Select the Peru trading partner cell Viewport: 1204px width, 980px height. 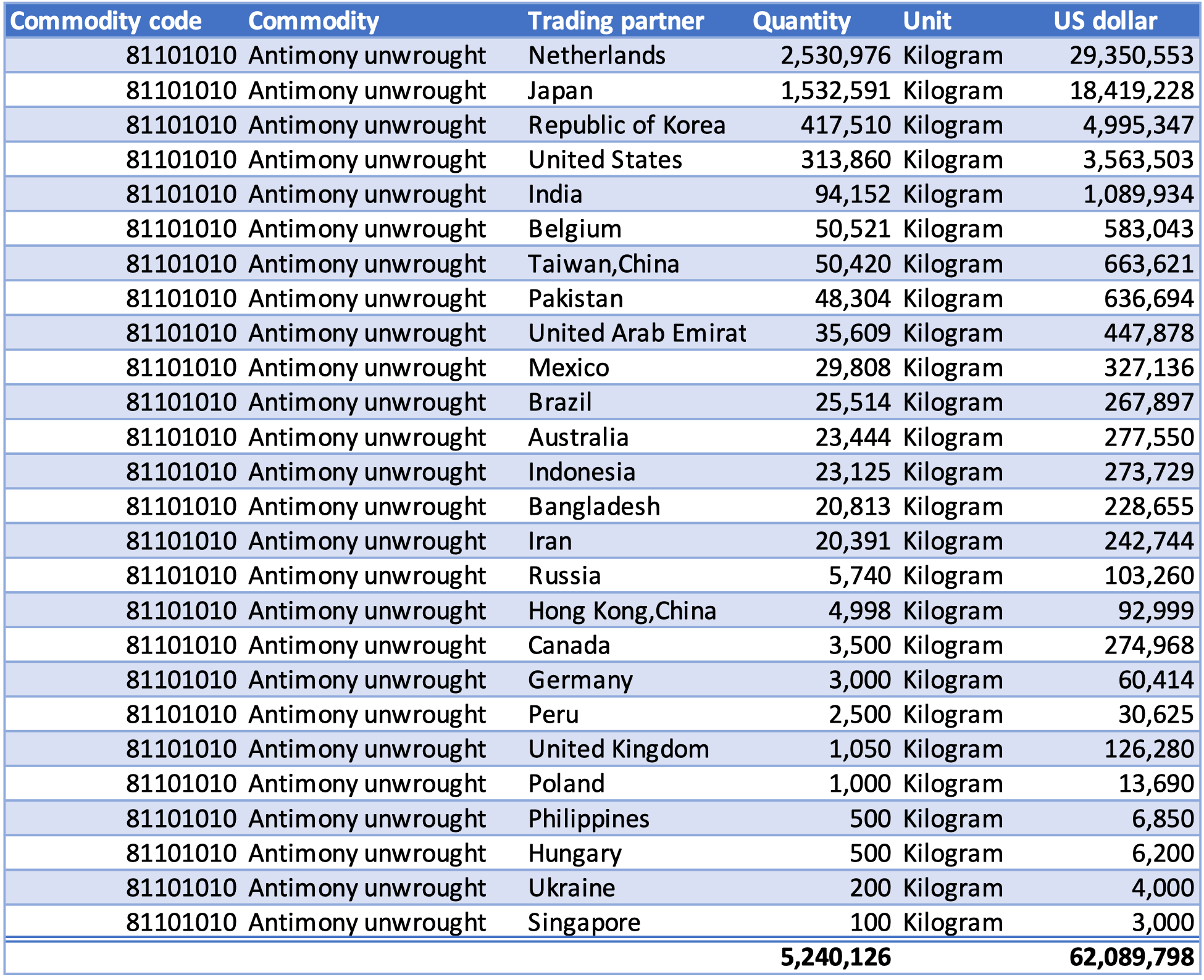(553, 715)
